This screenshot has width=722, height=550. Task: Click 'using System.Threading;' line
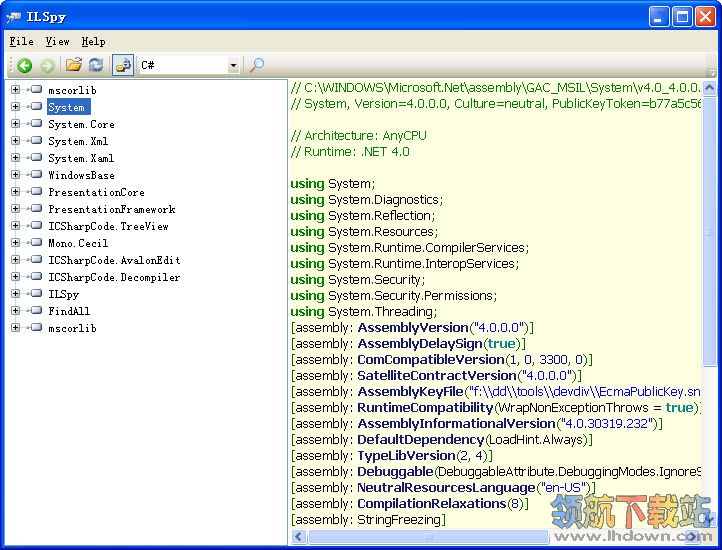point(364,312)
